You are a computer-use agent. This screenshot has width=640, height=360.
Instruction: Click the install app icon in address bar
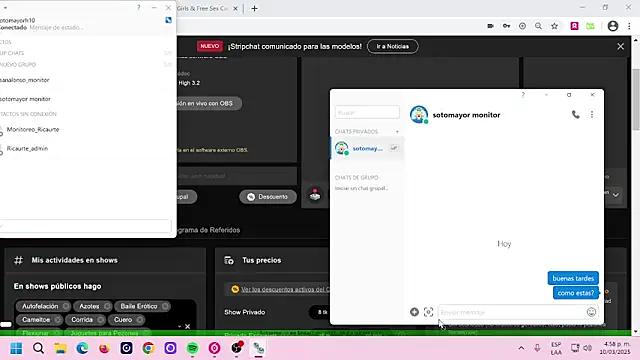[x=522, y=26]
